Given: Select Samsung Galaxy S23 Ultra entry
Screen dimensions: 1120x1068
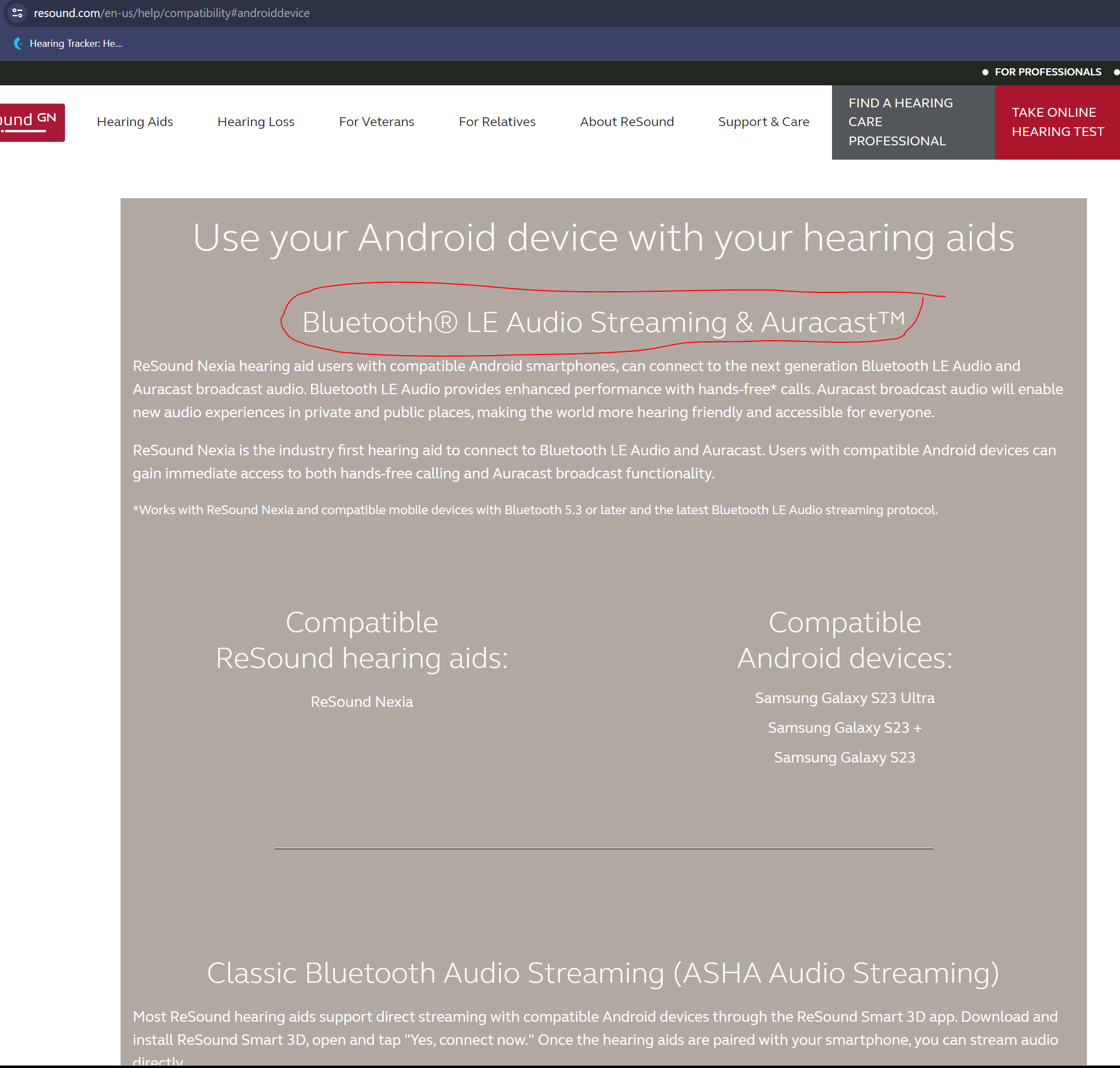Looking at the screenshot, I should coord(845,698).
